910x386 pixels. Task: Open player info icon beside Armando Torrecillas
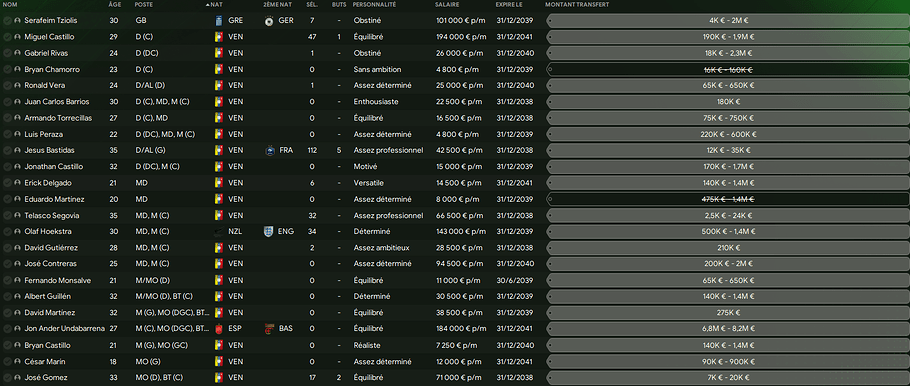click(x=17, y=118)
